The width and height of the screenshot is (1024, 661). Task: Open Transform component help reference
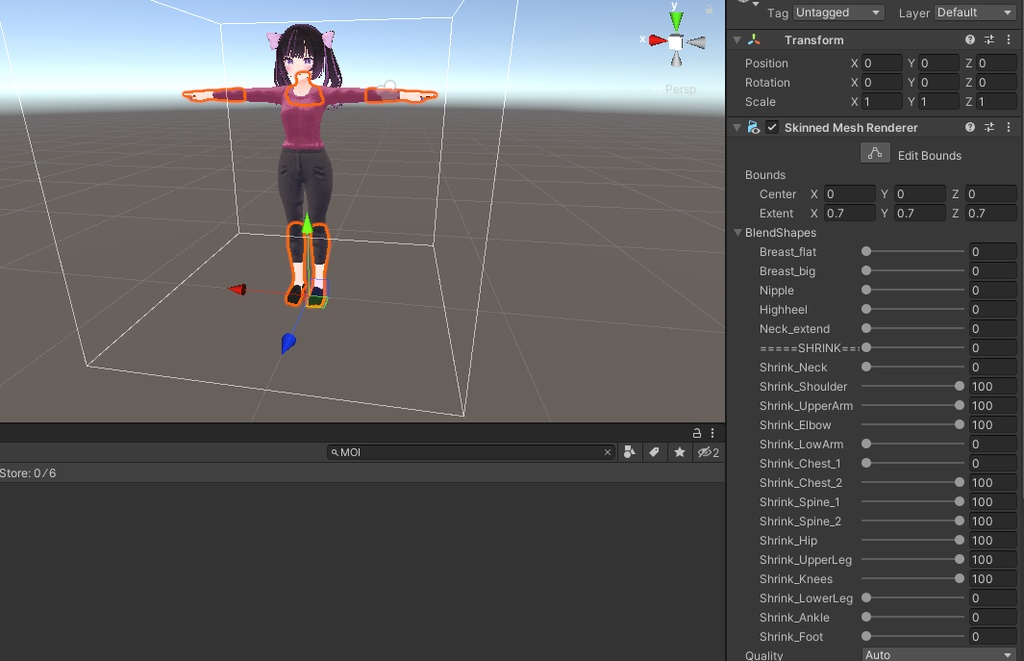(970, 40)
